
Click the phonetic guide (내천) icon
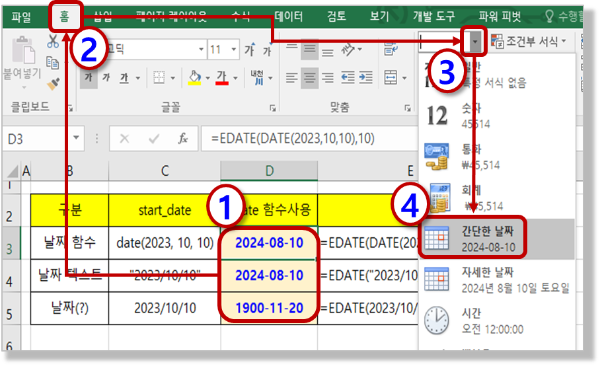pyautogui.click(x=257, y=78)
